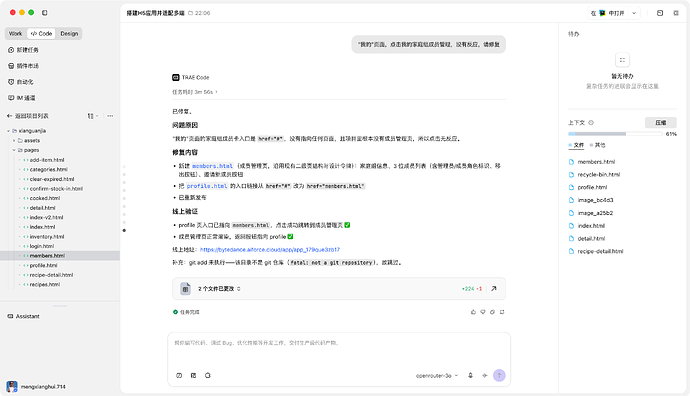Select the 其他 context tab
The height and width of the screenshot is (396, 690).
click(598, 145)
